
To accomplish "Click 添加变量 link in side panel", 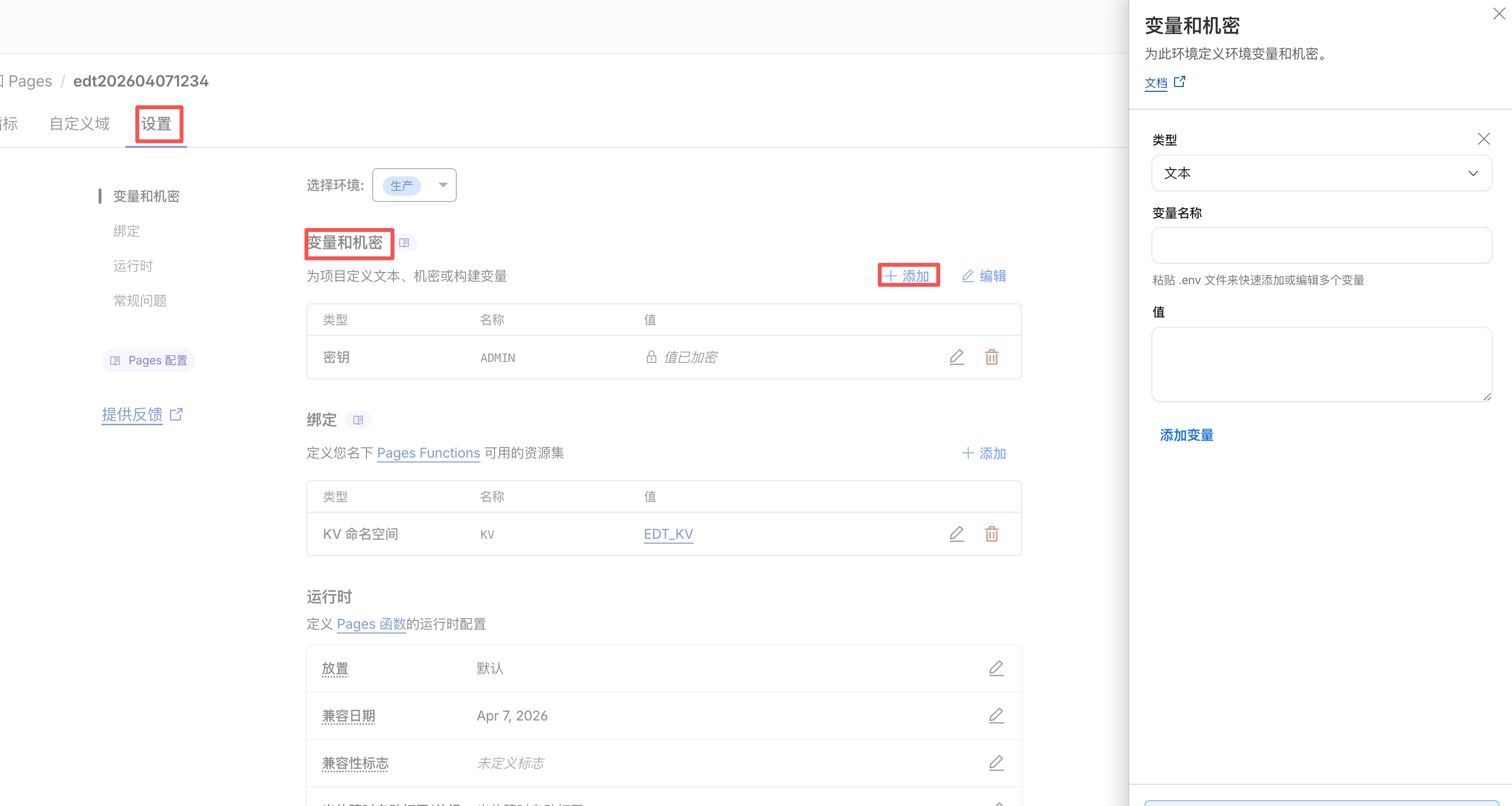I will [1186, 435].
